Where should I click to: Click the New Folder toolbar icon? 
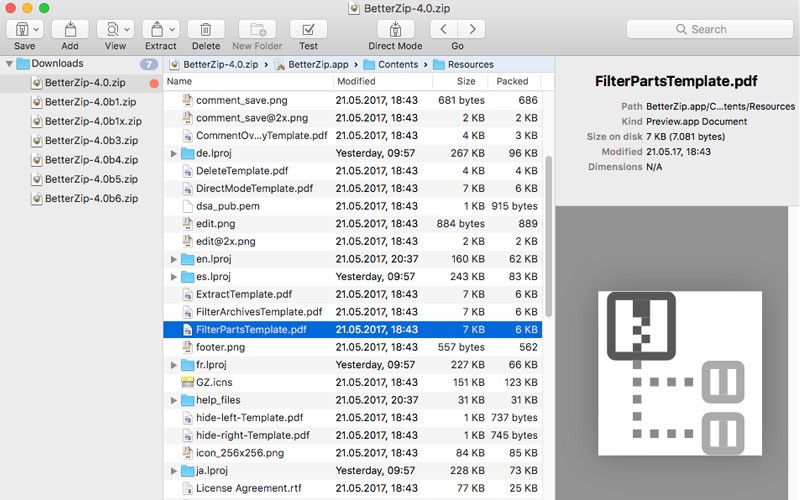pyautogui.click(x=258, y=30)
